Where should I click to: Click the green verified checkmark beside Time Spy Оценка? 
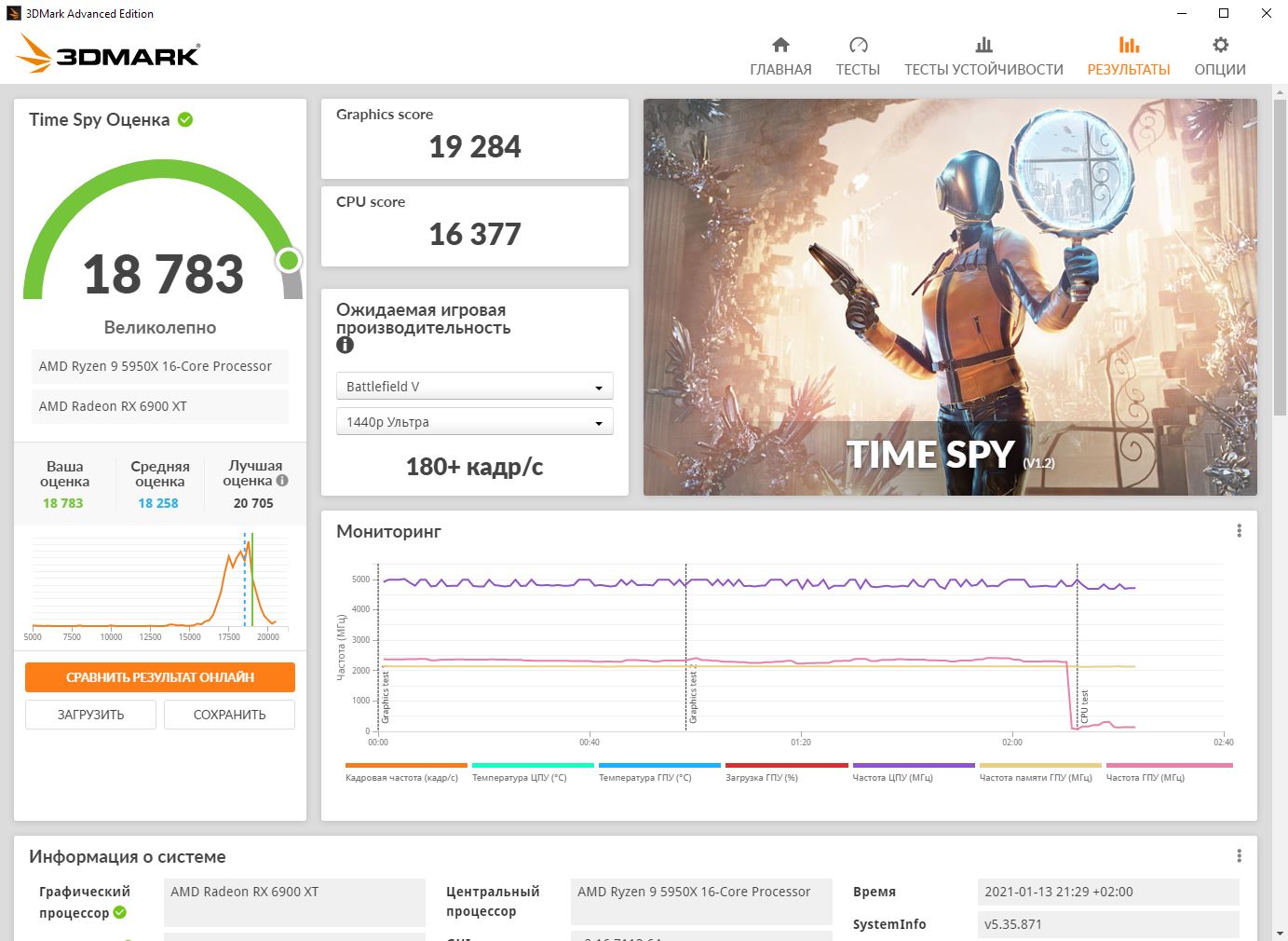pos(185,119)
